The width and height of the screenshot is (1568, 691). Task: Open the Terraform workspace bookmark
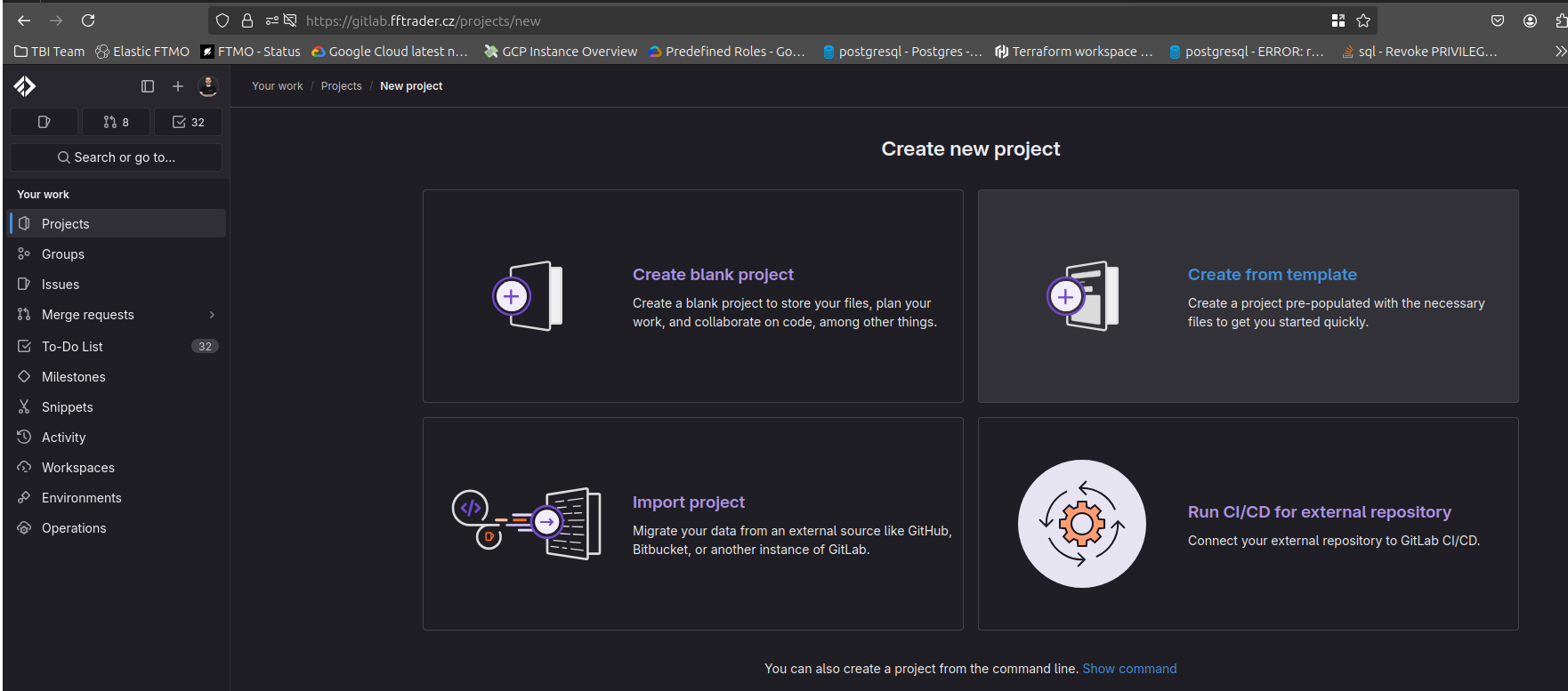pyautogui.click(x=1074, y=52)
